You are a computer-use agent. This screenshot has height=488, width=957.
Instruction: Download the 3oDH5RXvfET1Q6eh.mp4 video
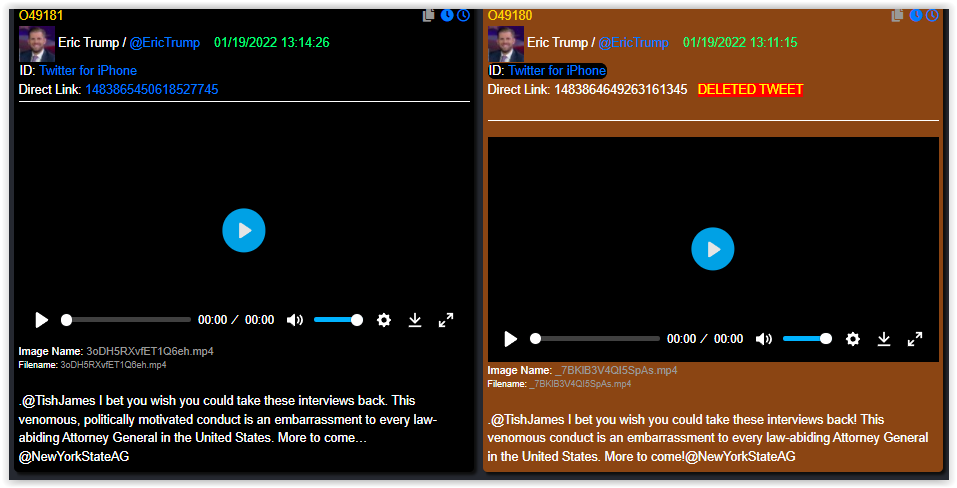point(415,320)
